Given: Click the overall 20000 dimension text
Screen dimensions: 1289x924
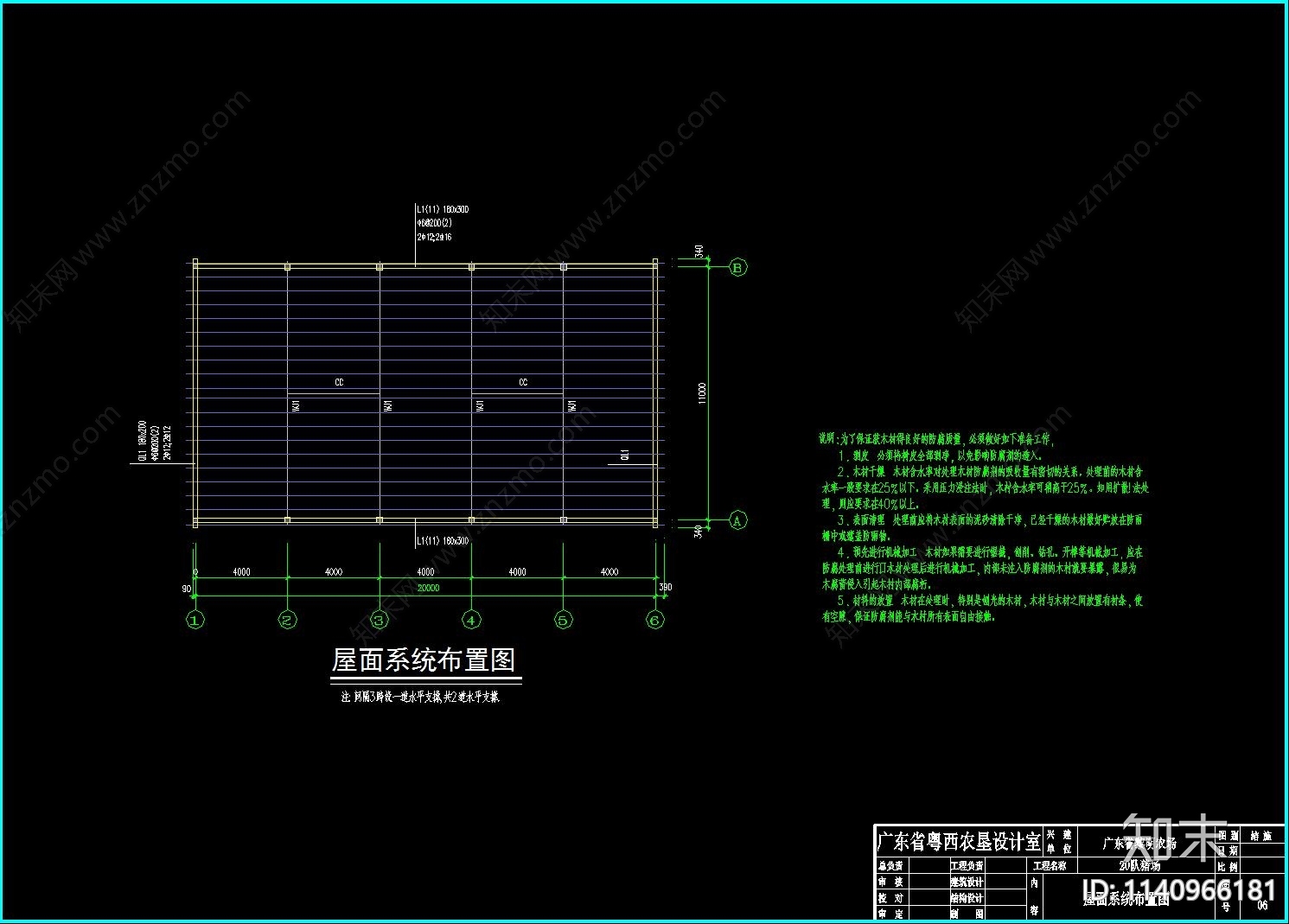Looking at the screenshot, I should click(x=428, y=588).
